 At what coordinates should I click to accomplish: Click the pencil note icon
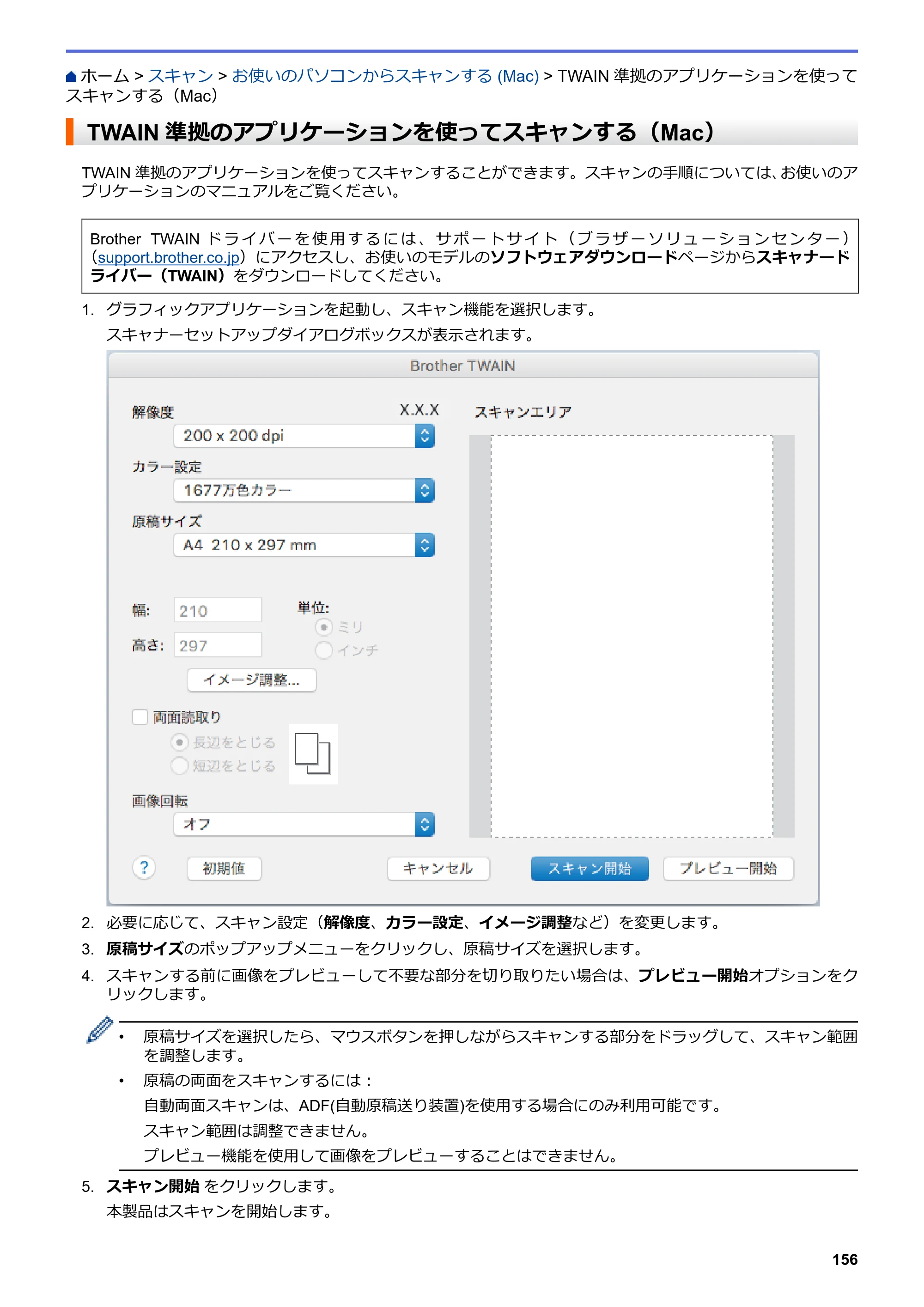click(100, 1030)
